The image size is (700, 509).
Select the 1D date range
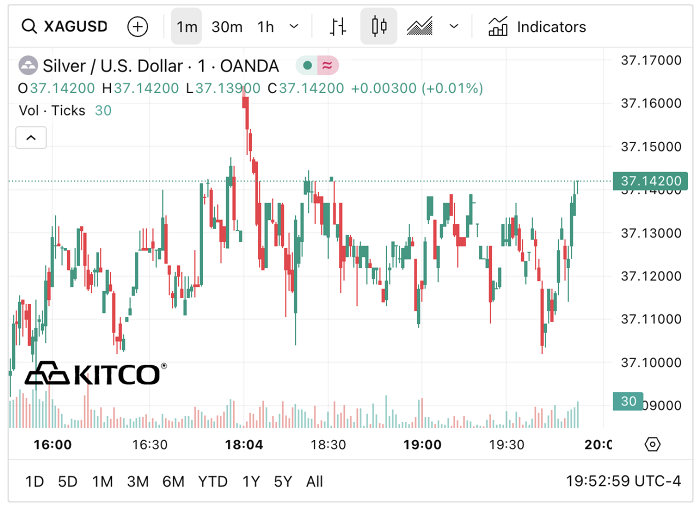tap(34, 482)
